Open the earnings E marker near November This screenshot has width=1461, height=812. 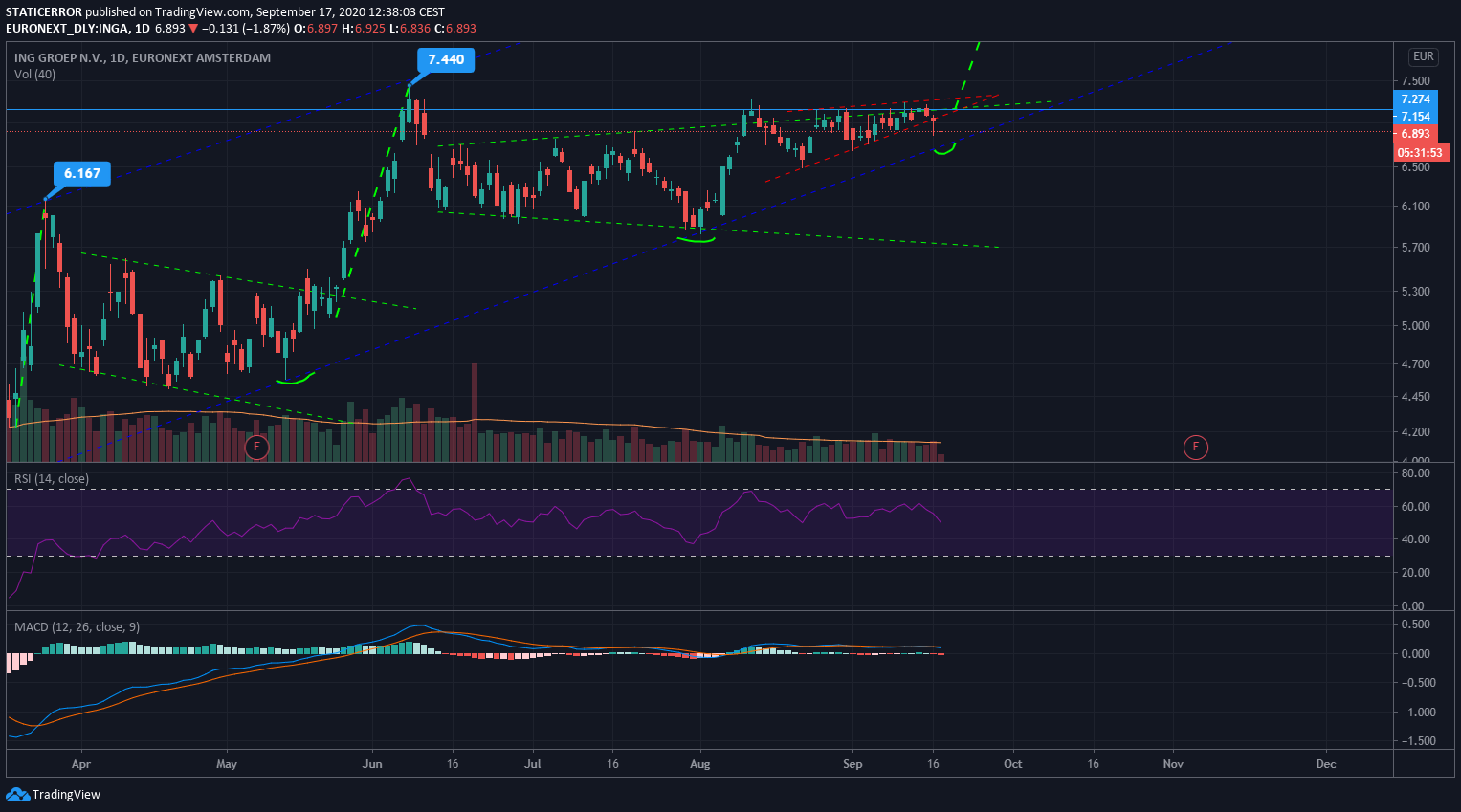pos(1195,447)
